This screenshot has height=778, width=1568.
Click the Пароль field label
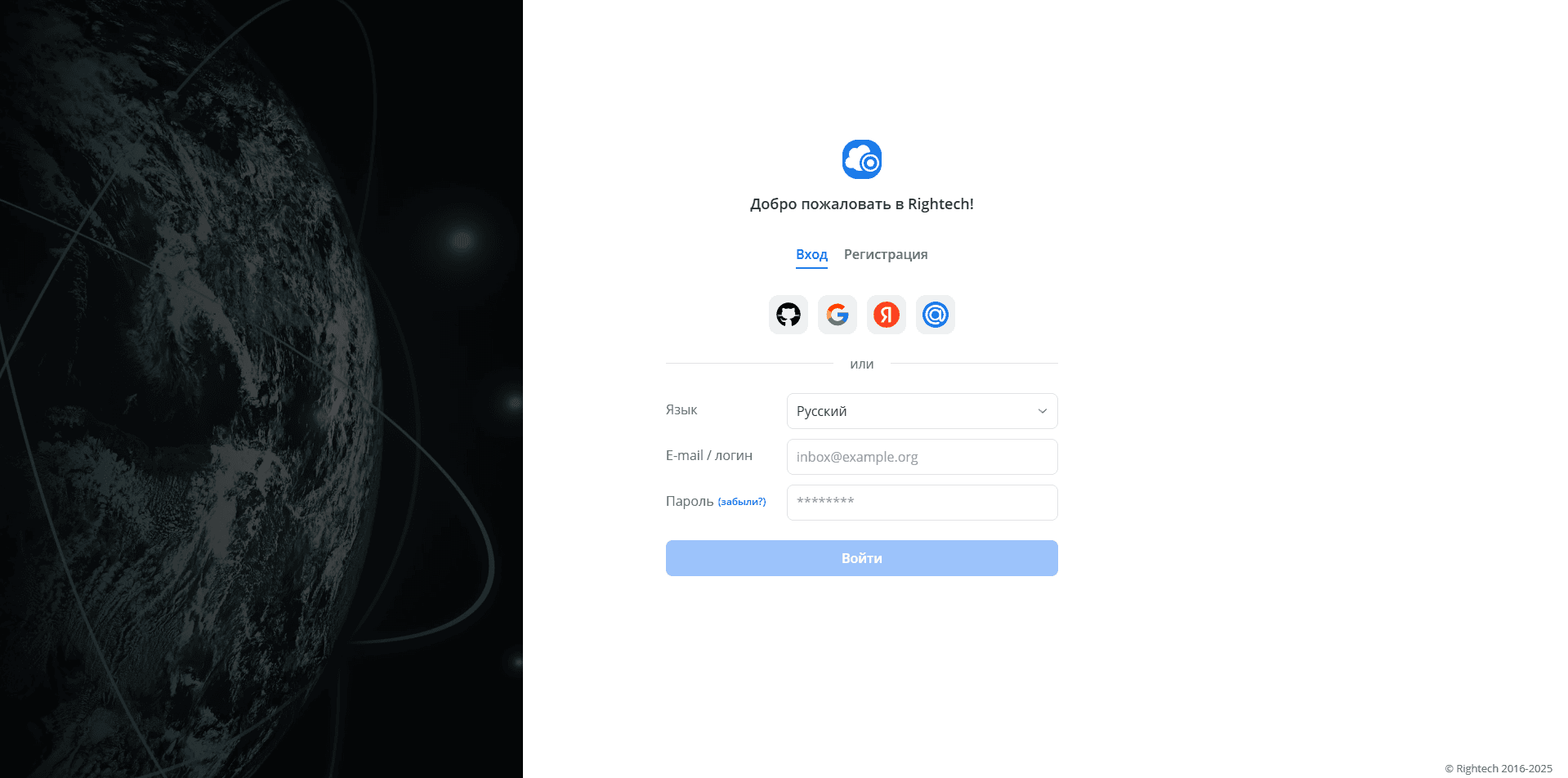(x=690, y=502)
